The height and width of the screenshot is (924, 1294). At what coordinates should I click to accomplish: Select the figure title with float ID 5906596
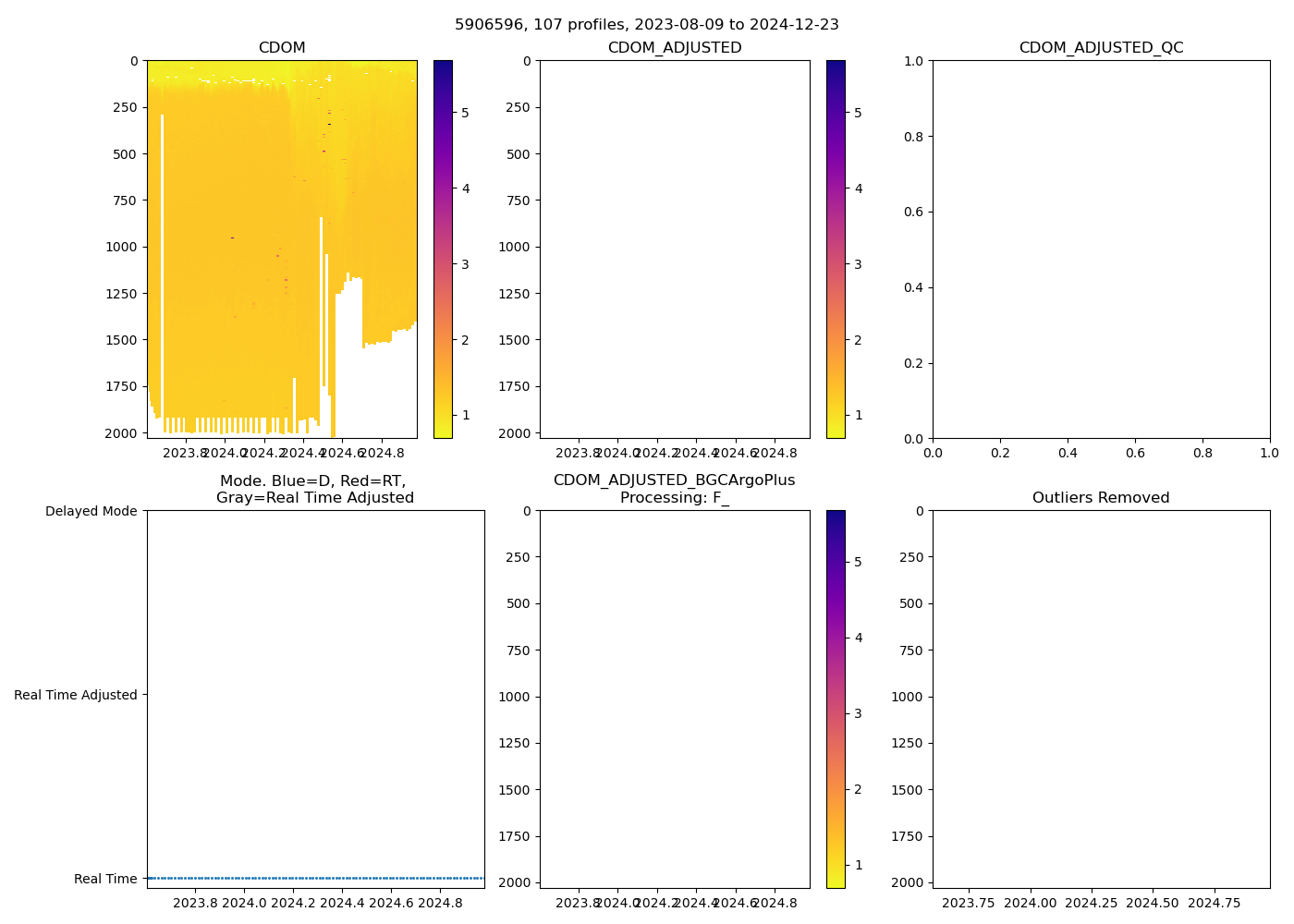[x=646, y=25]
